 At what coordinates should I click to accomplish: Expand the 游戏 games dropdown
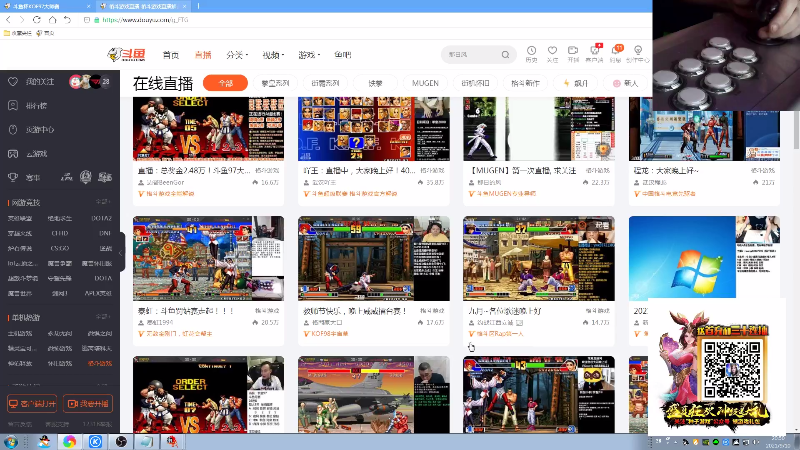point(309,55)
